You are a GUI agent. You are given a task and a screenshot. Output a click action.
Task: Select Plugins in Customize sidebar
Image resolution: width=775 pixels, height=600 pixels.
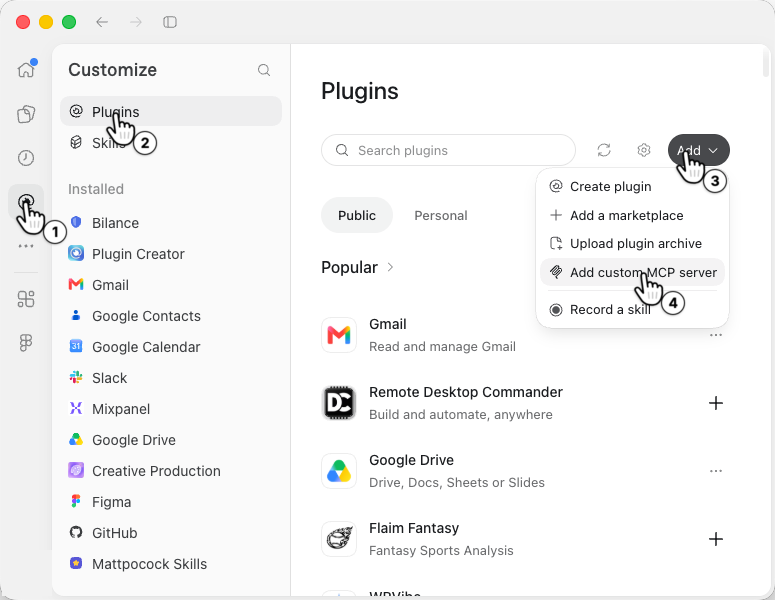coord(171,111)
